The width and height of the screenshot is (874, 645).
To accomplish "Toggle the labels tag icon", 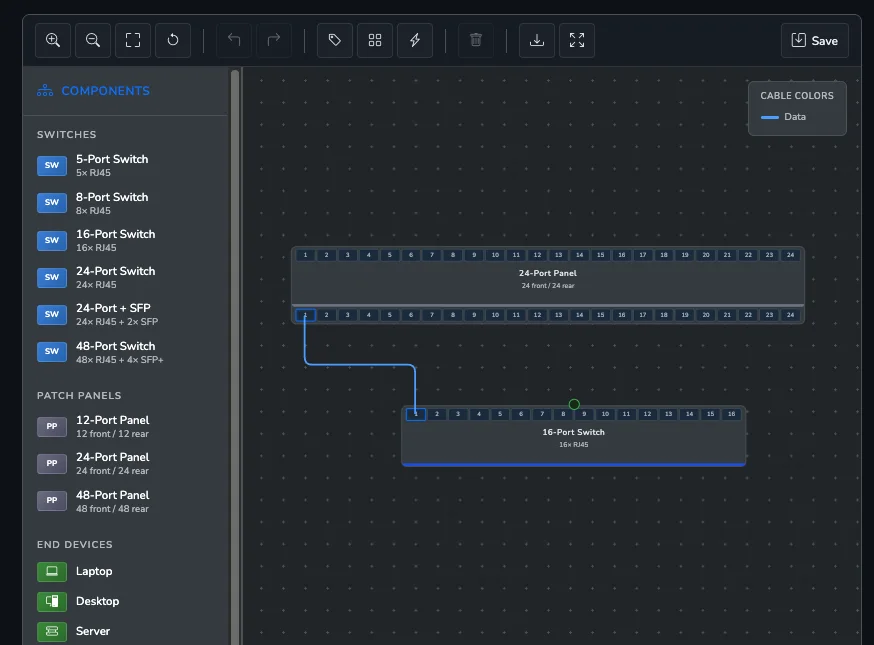I will (334, 40).
